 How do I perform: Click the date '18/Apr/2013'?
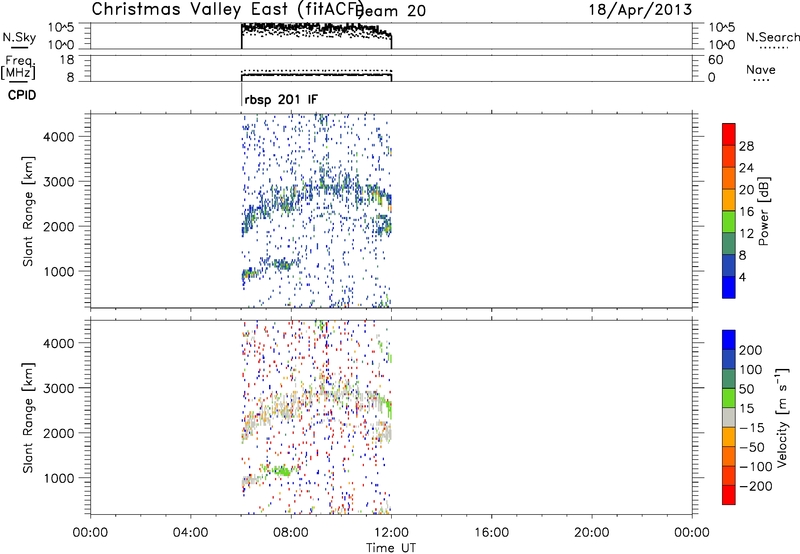[x=640, y=10]
